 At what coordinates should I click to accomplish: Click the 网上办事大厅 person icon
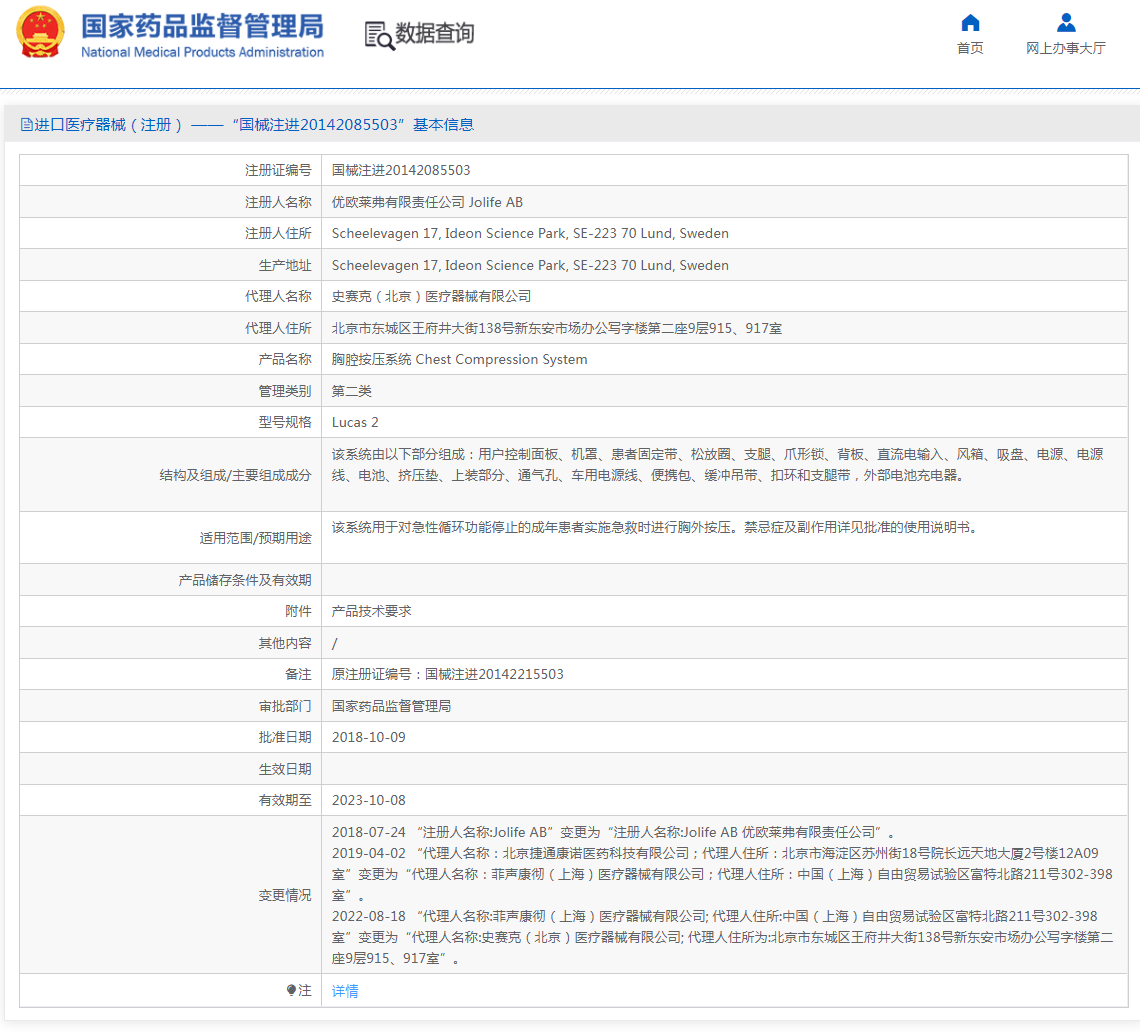pos(1065,23)
